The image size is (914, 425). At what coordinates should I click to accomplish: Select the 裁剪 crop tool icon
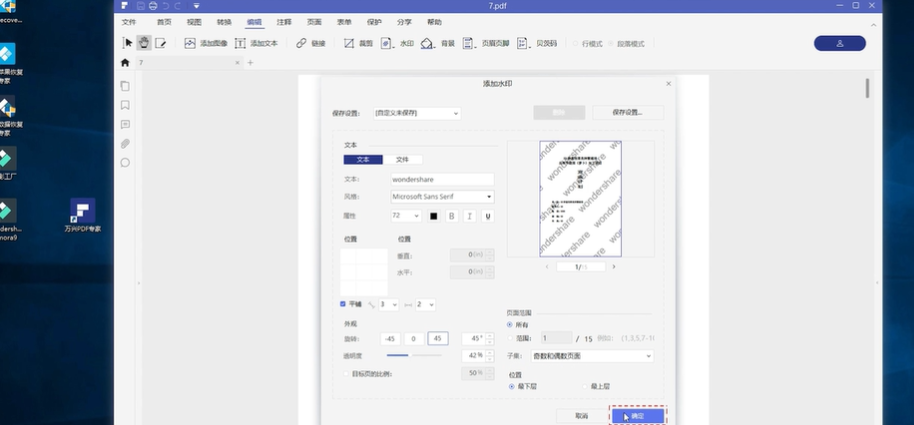tap(349, 43)
